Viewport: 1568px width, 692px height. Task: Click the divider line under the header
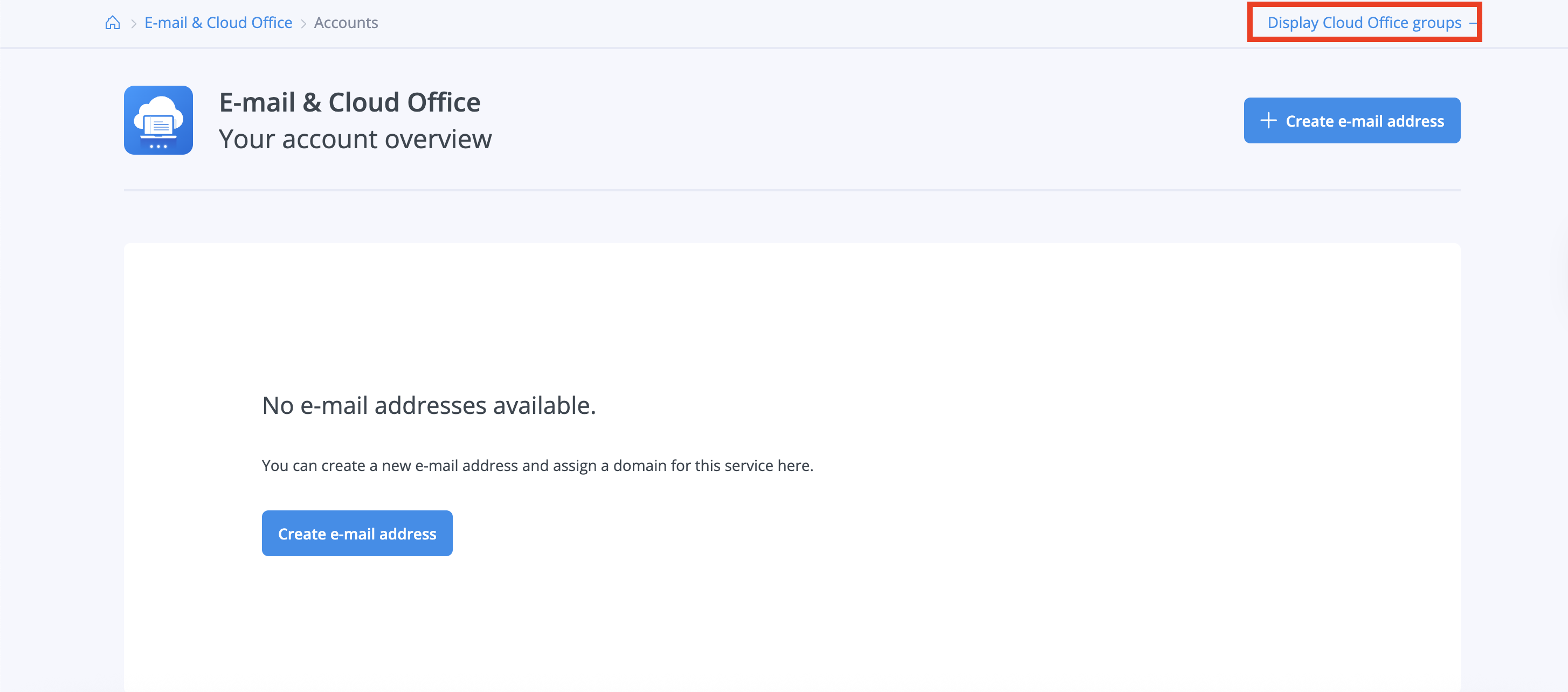tap(791, 190)
